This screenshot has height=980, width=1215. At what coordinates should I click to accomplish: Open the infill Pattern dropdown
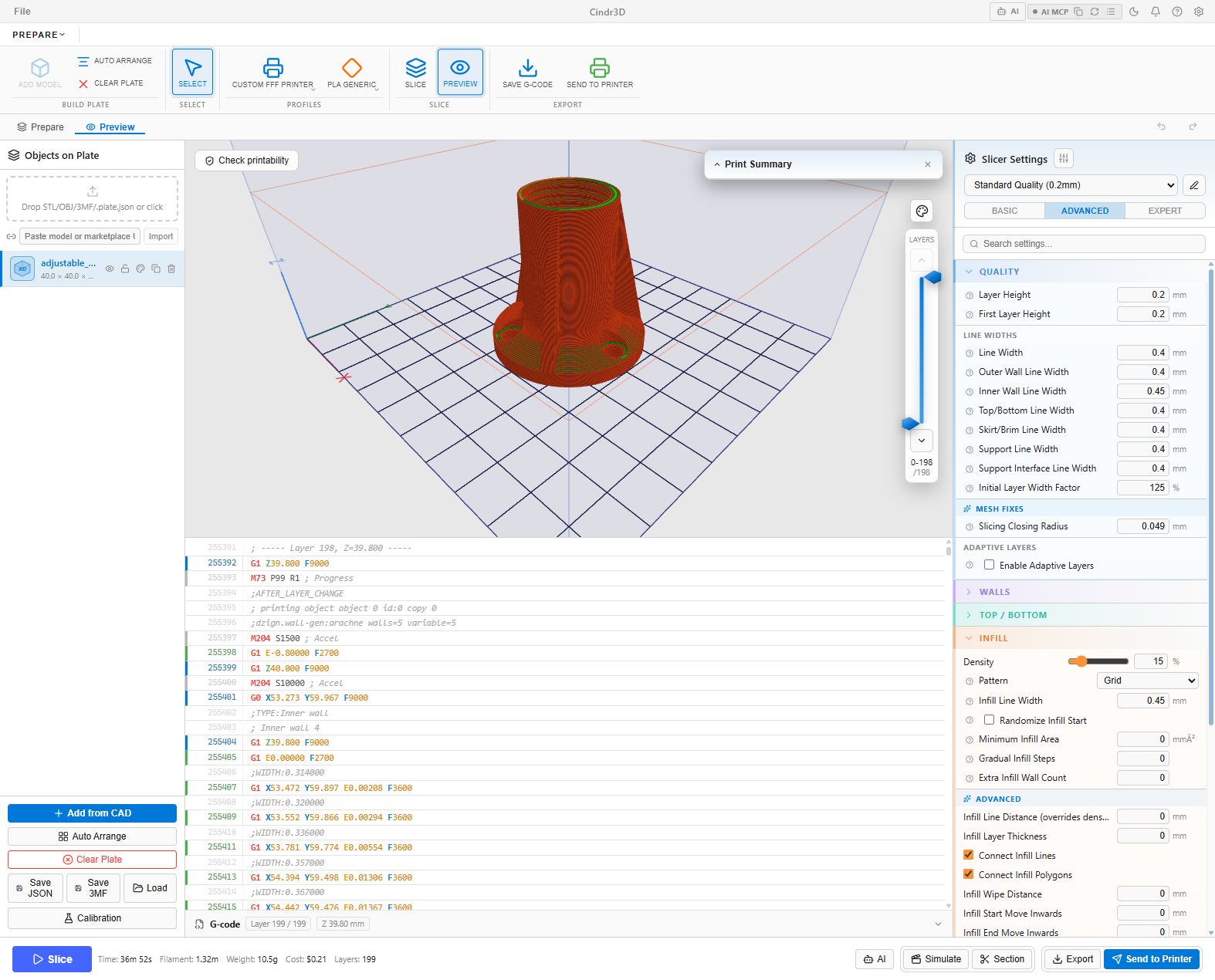click(1147, 681)
